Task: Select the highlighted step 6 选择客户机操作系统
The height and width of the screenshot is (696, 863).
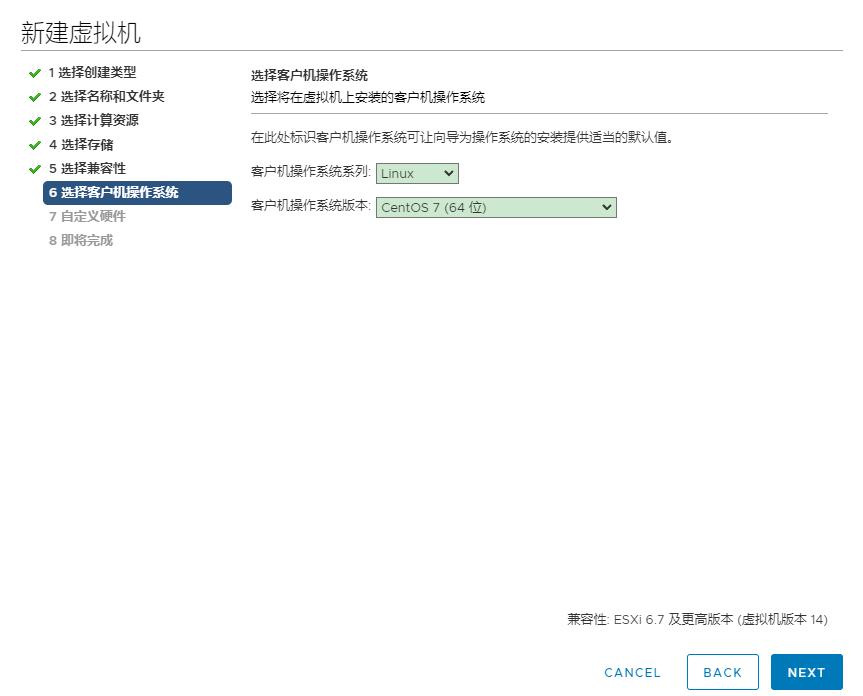Action: [x=137, y=192]
